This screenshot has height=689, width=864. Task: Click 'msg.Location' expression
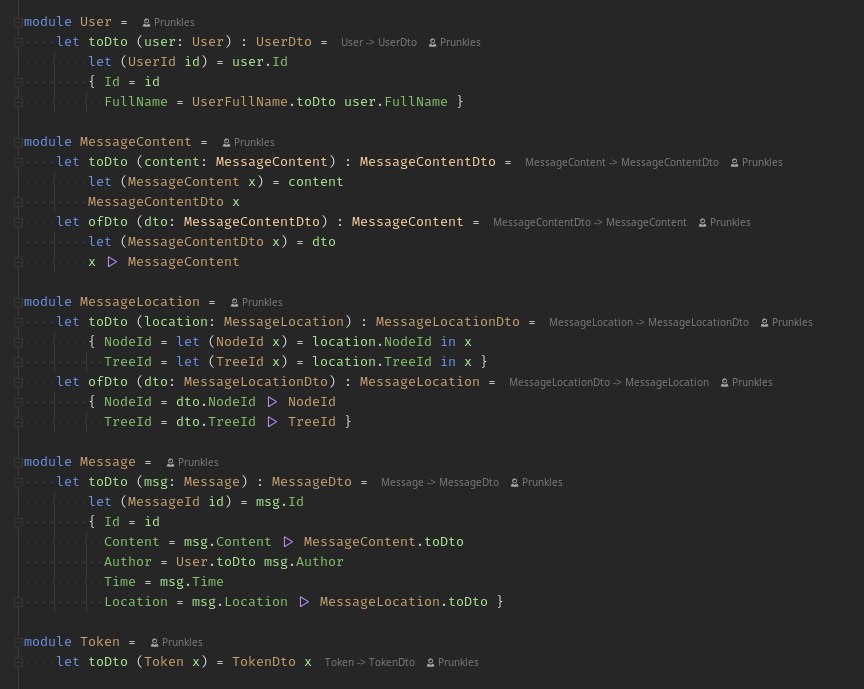(x=239, y=602)
